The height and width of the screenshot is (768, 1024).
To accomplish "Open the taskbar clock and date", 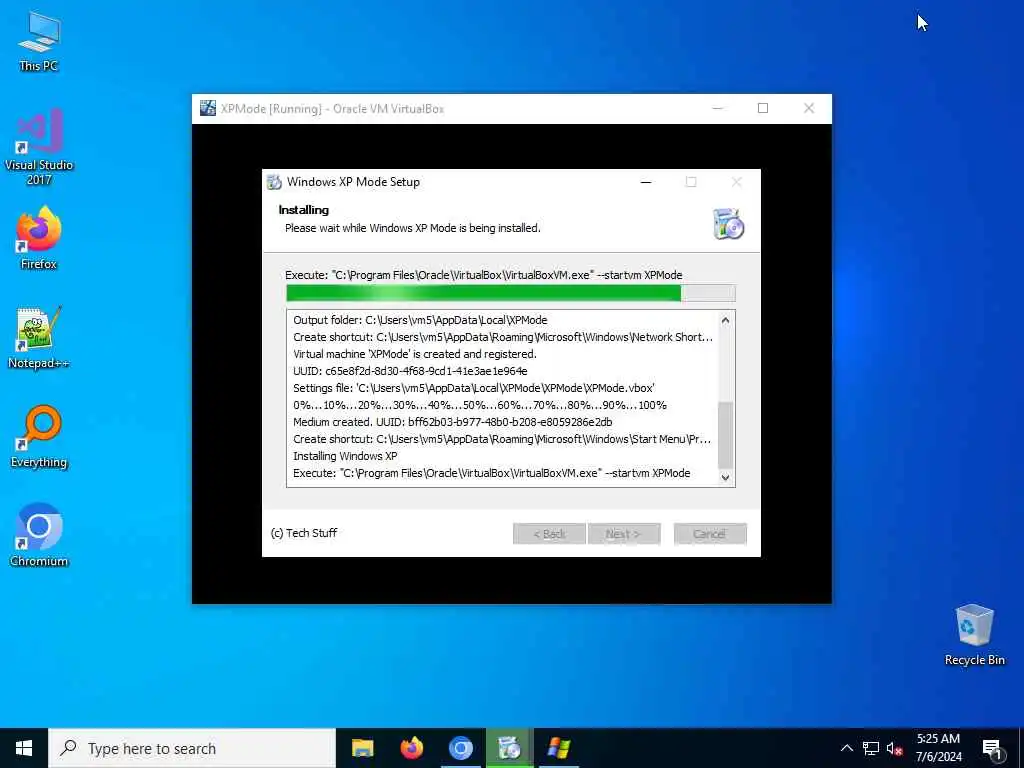I will tap(938, 748).
